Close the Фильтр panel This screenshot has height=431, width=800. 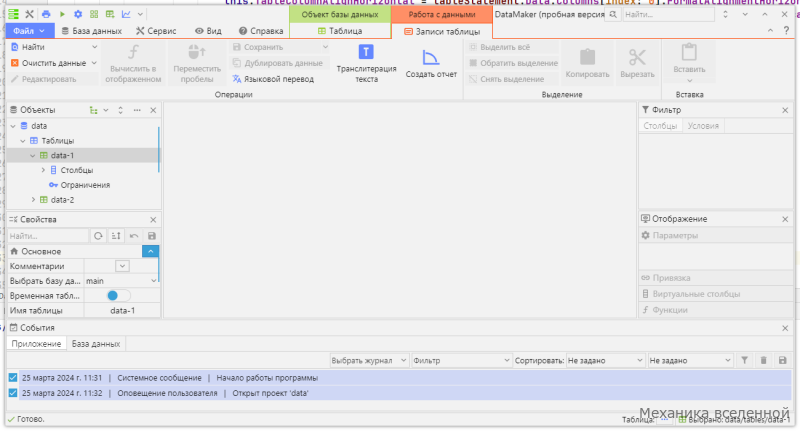pyautogui.click(x=785, y=110)
